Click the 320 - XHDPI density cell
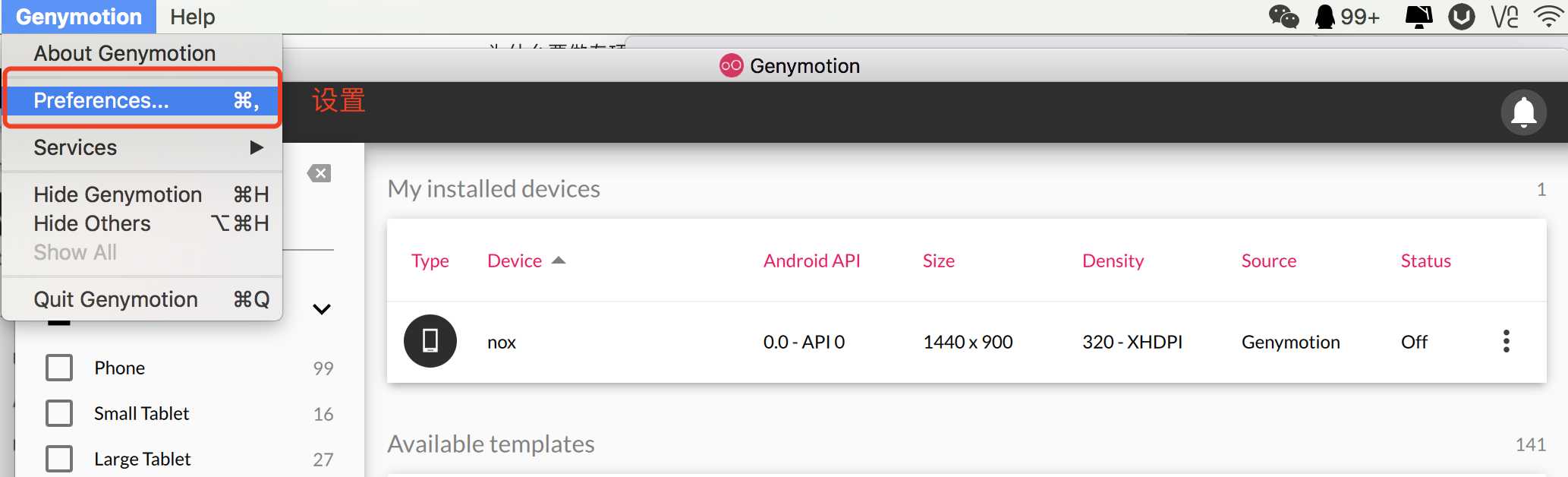 click(1132, 342)
